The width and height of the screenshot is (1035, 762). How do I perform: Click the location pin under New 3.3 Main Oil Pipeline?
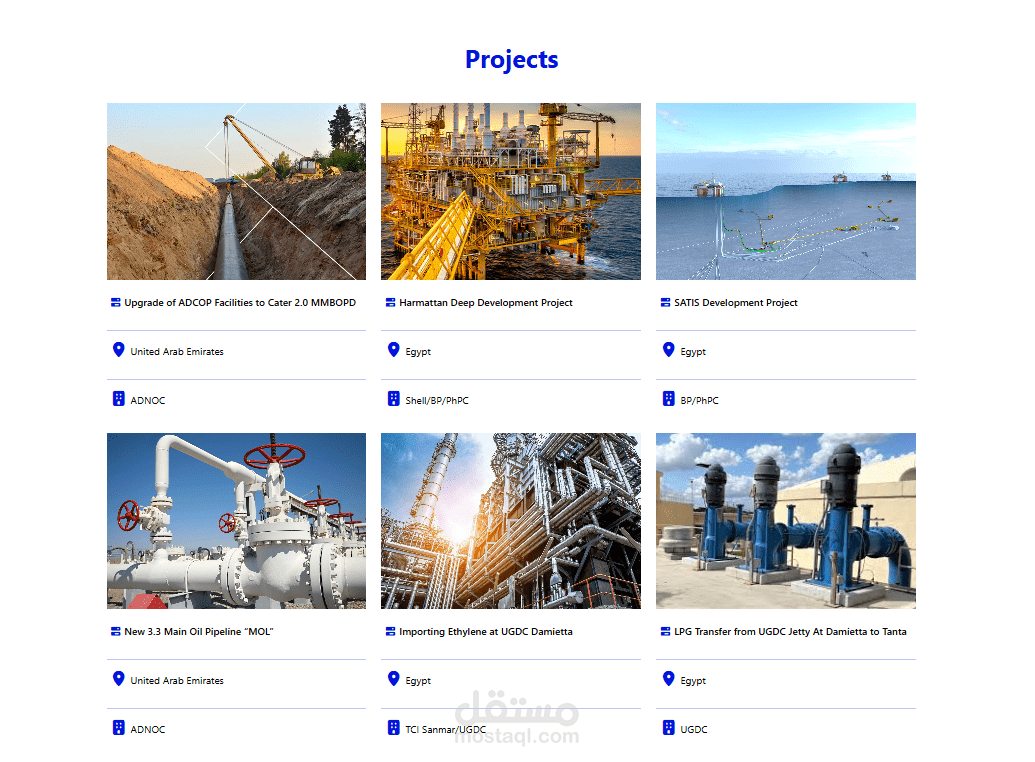(x=119, y=678)
